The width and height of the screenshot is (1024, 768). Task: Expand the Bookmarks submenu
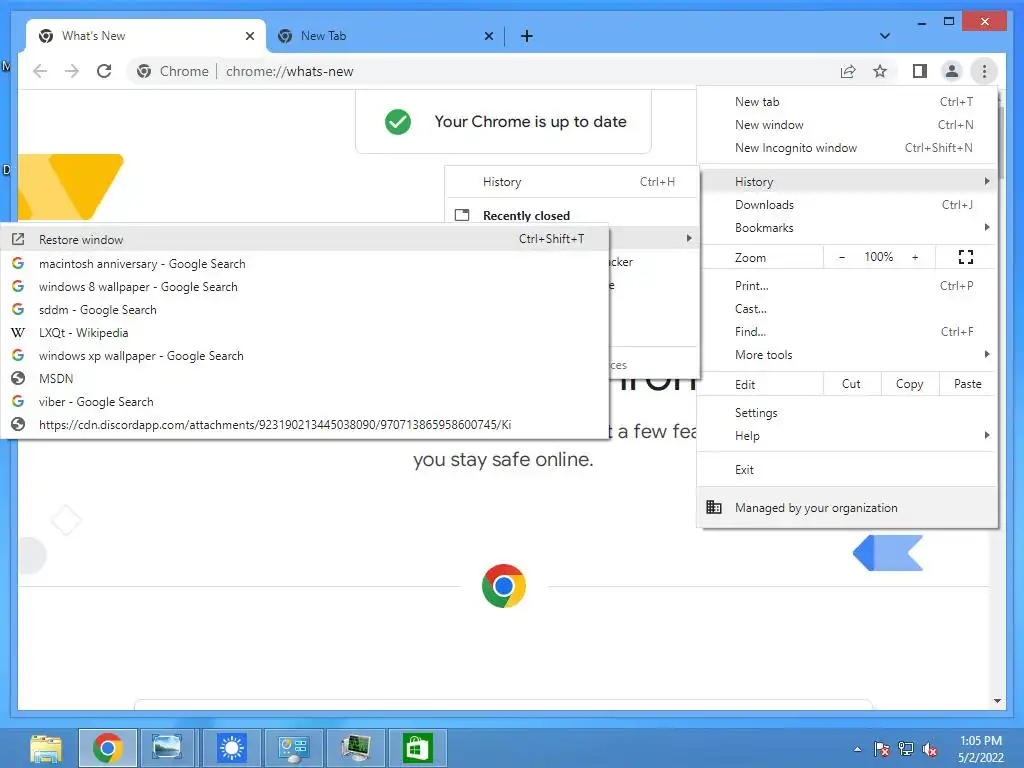(847, 227)
